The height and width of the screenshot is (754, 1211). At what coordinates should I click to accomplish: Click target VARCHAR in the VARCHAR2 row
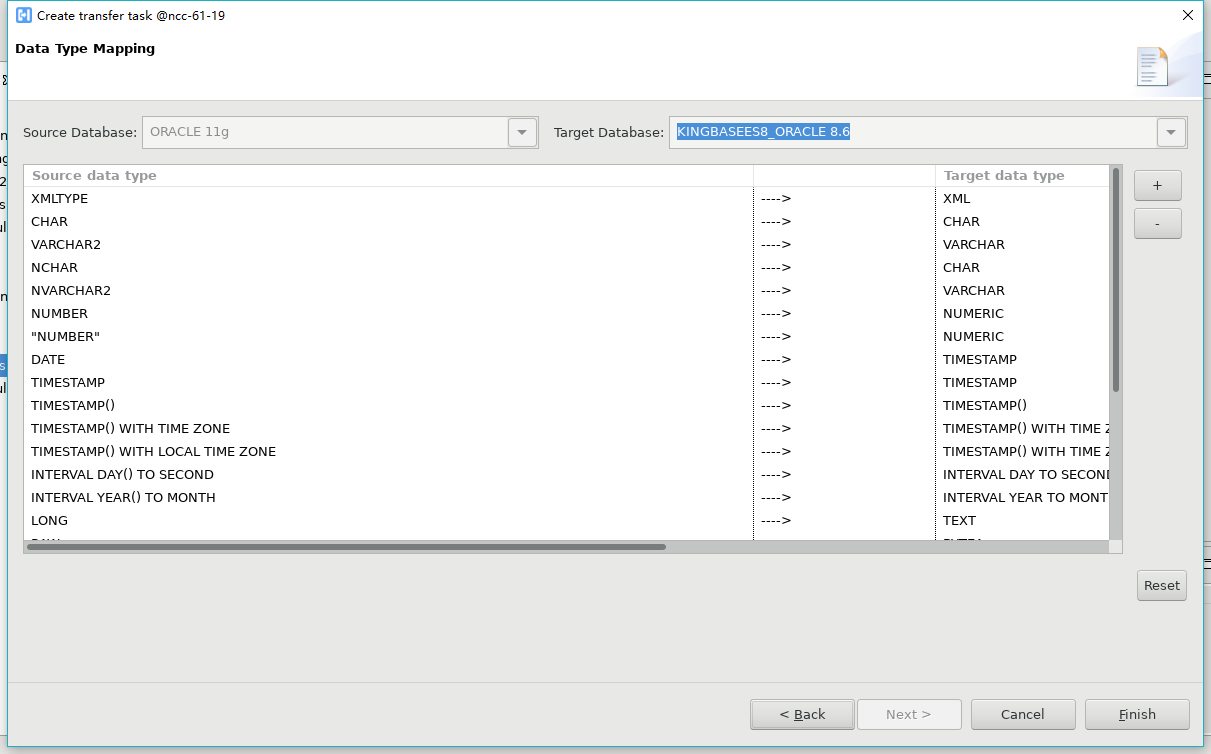[1022, 244]
